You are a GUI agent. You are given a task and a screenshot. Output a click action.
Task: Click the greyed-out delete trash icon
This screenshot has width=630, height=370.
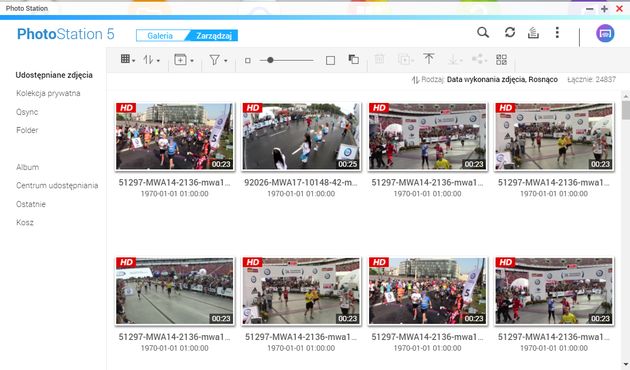pos(379,59)
